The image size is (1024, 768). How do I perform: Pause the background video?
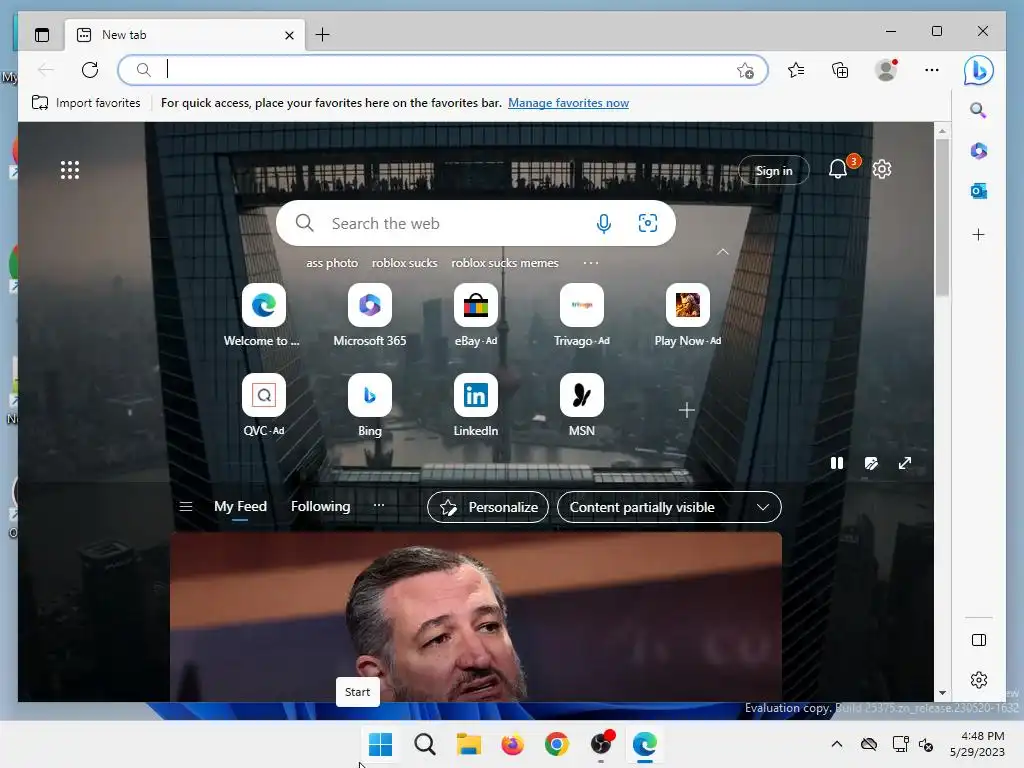pyautogui.click(x=837, y=463)
